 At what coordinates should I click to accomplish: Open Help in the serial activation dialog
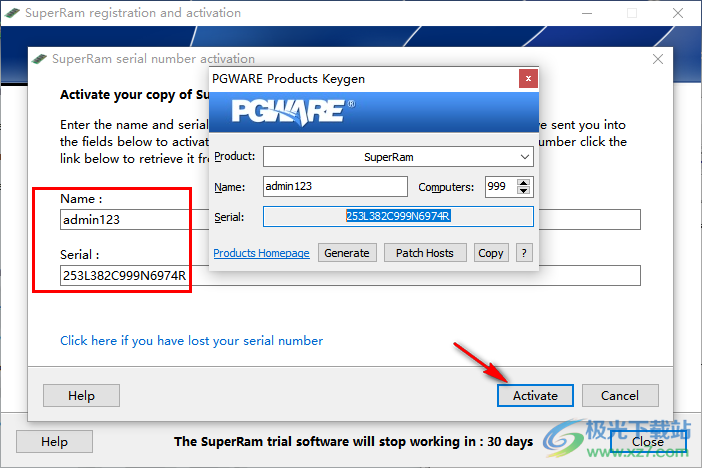[81, 395]
